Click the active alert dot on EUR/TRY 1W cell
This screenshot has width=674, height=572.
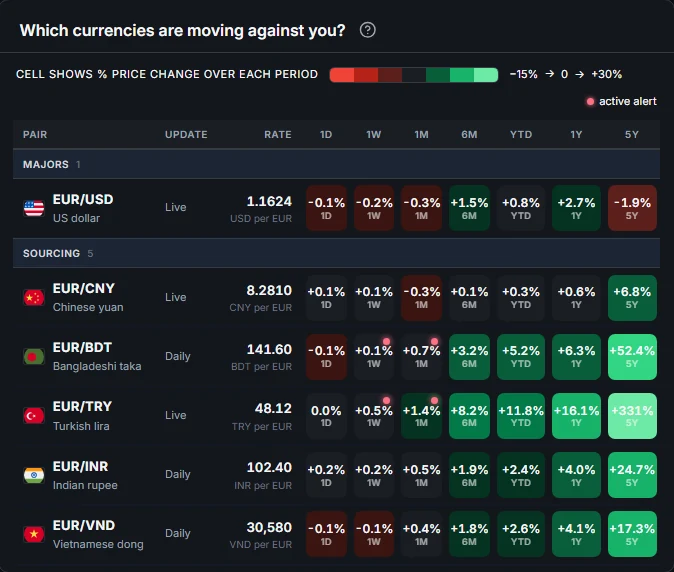pyautogui.click(x=386, y=401)
